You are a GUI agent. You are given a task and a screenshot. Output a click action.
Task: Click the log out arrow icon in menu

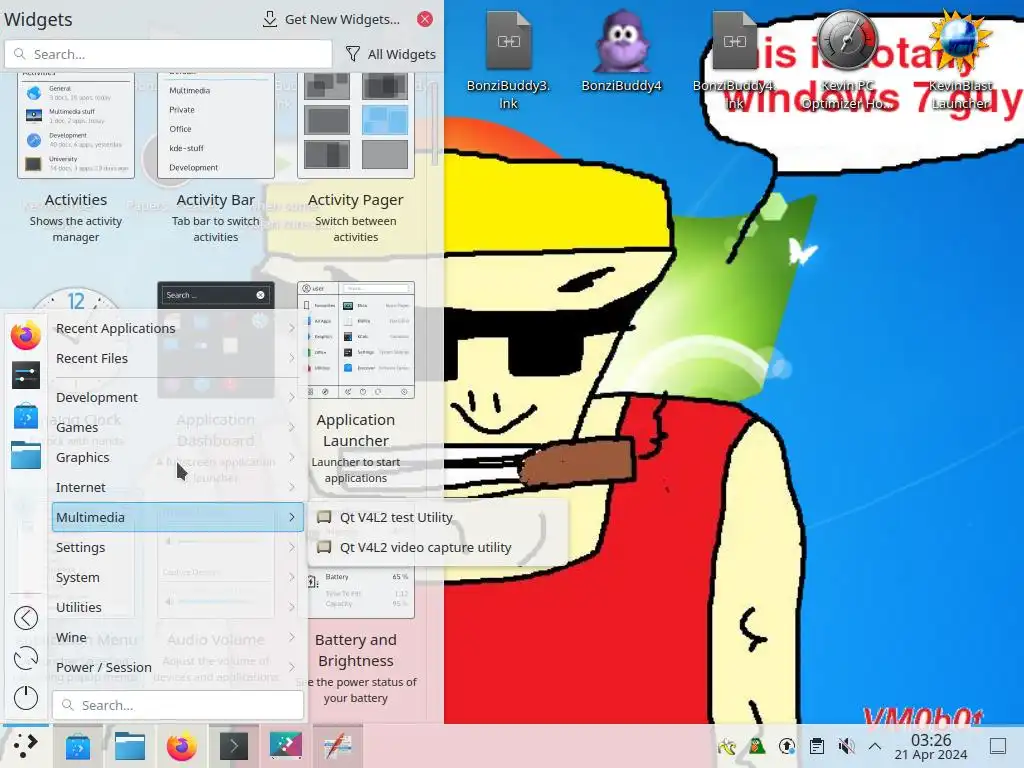[x=25, y=618]
